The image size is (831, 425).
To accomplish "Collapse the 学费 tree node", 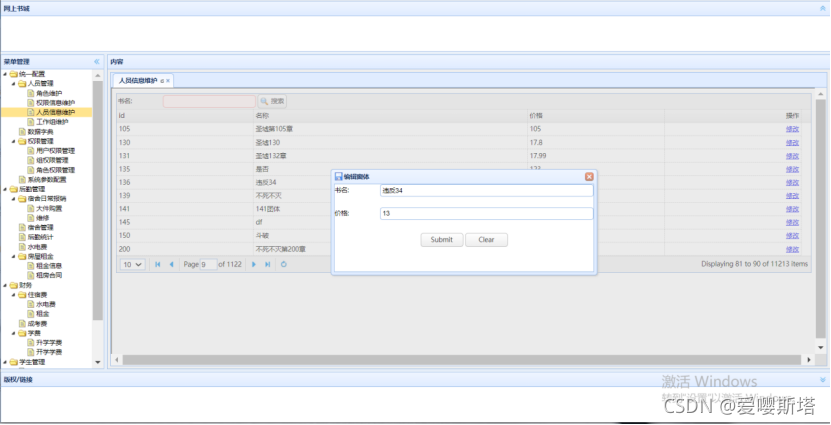I will [13, 333].
